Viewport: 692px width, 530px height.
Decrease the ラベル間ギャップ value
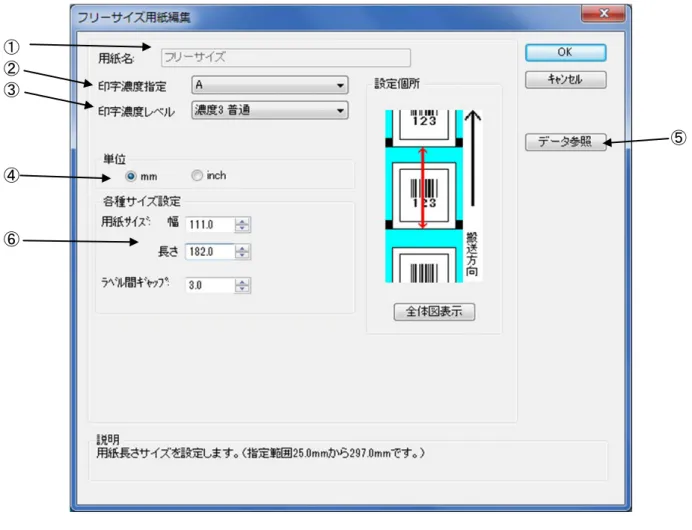coord(242,289)
